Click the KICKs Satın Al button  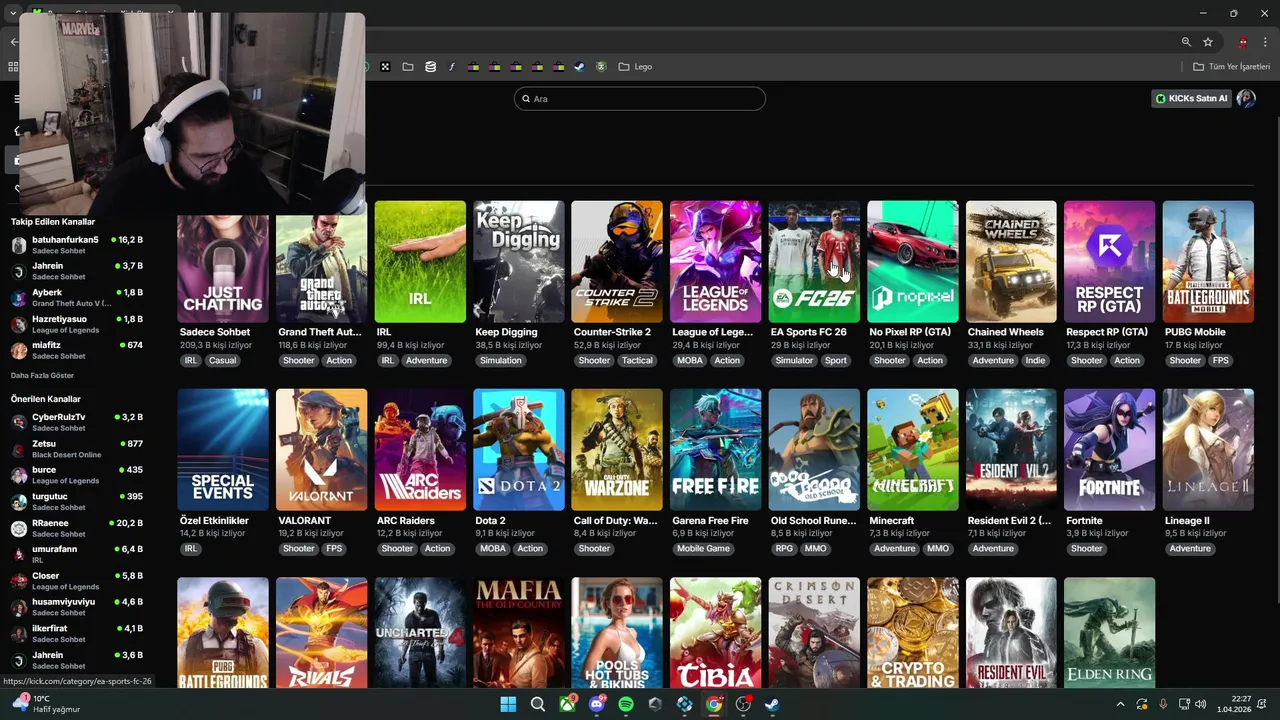(1191, 99)
